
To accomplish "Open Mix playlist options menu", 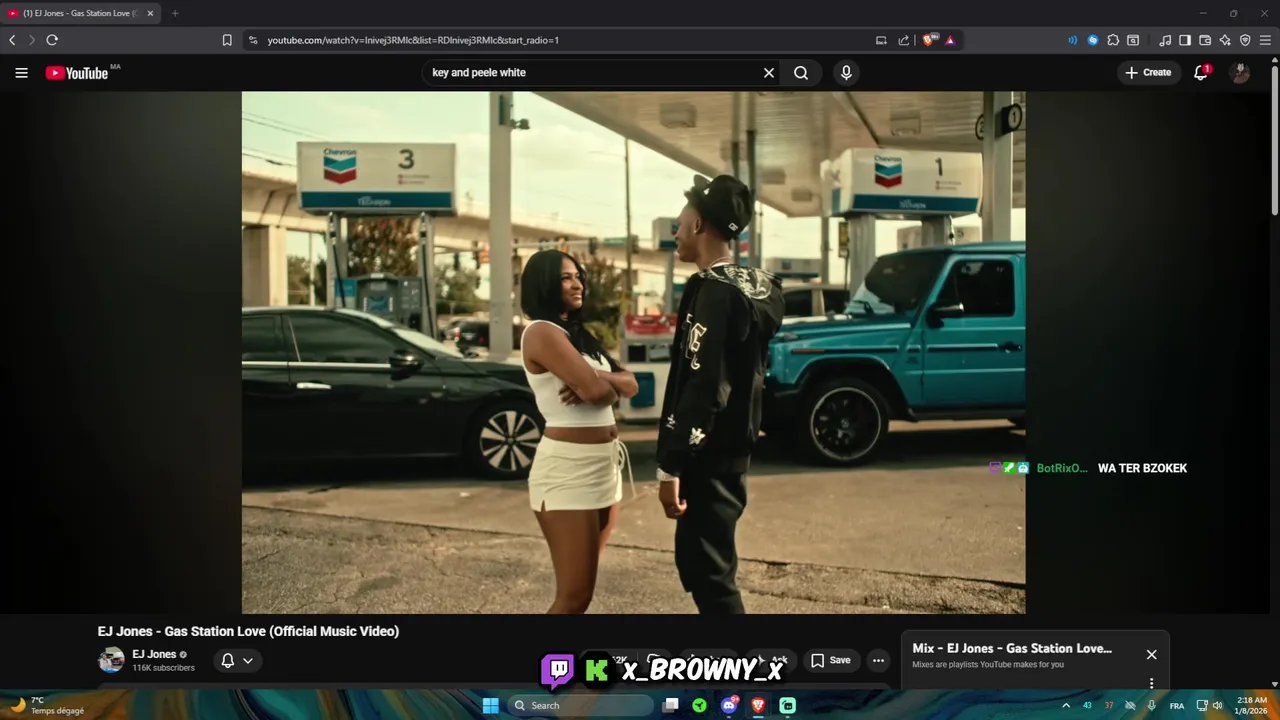I will 1151,684.
